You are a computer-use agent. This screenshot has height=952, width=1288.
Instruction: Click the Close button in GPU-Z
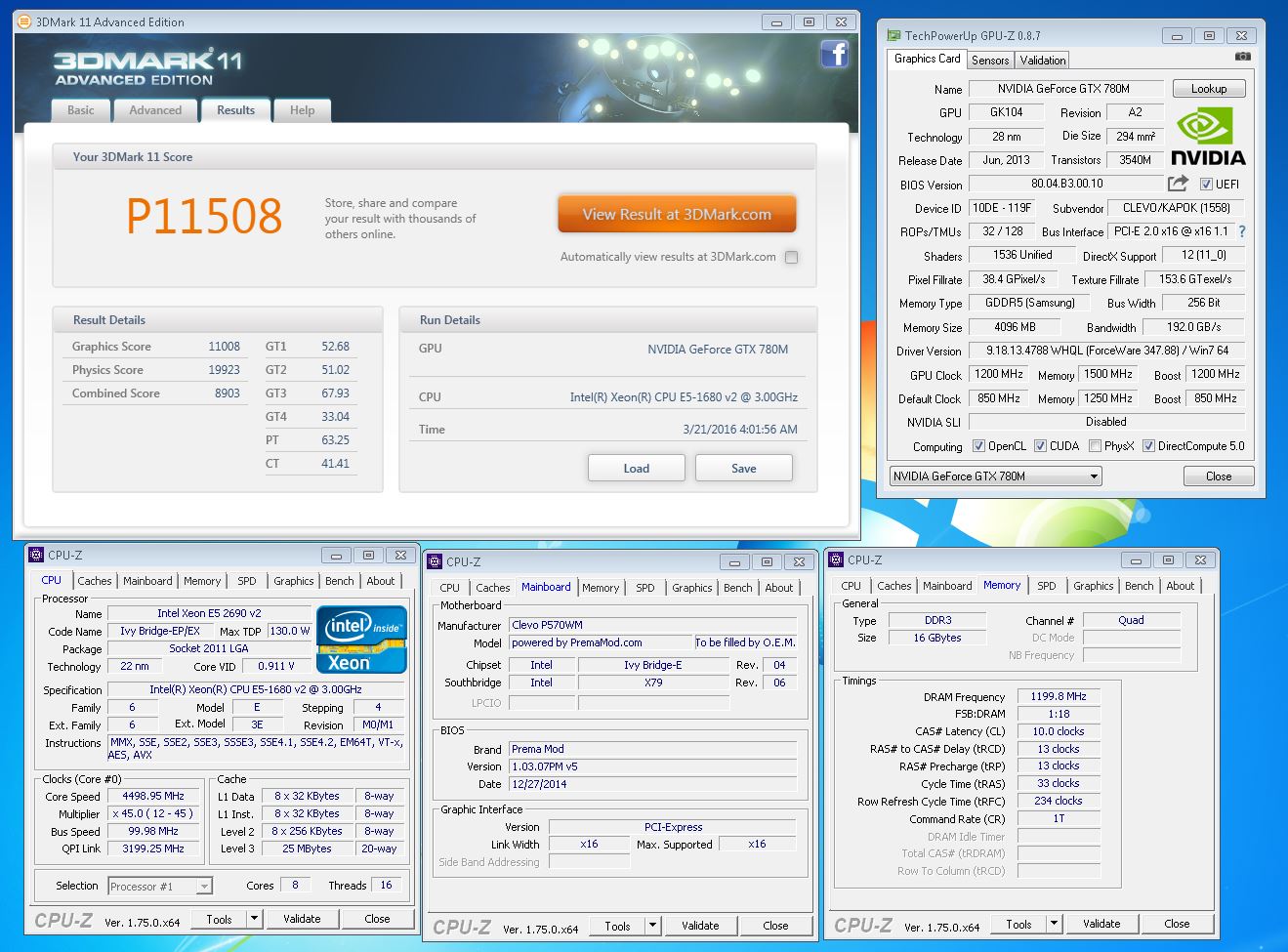1219,476
